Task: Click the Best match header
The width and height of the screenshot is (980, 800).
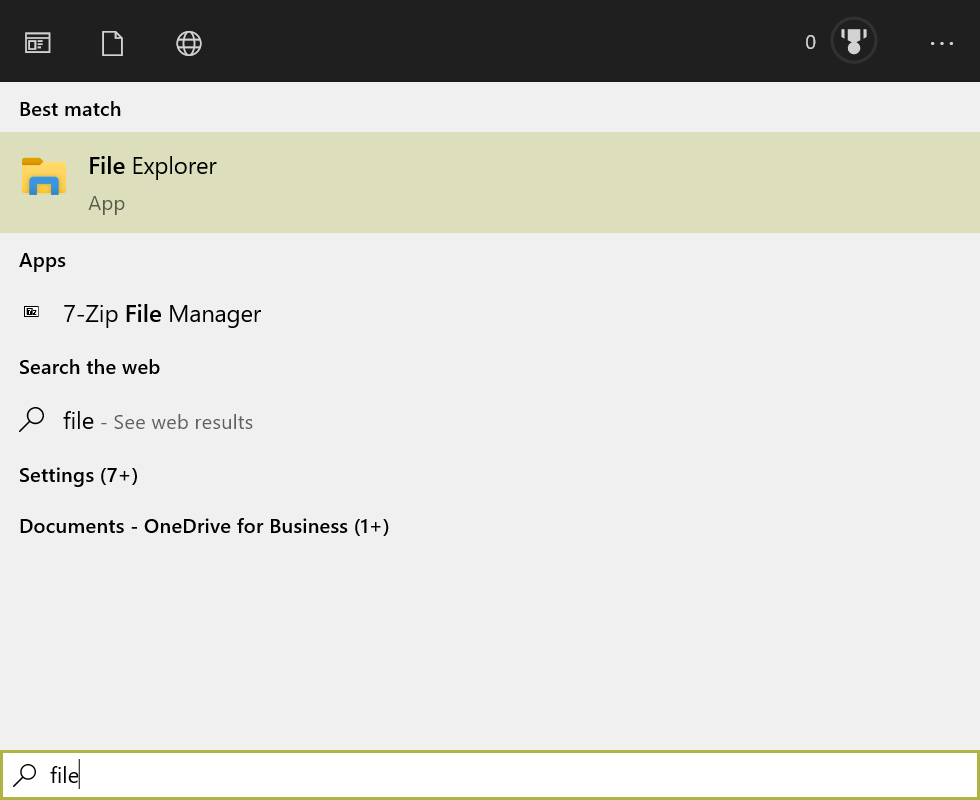Action: [x=70, y=109]
